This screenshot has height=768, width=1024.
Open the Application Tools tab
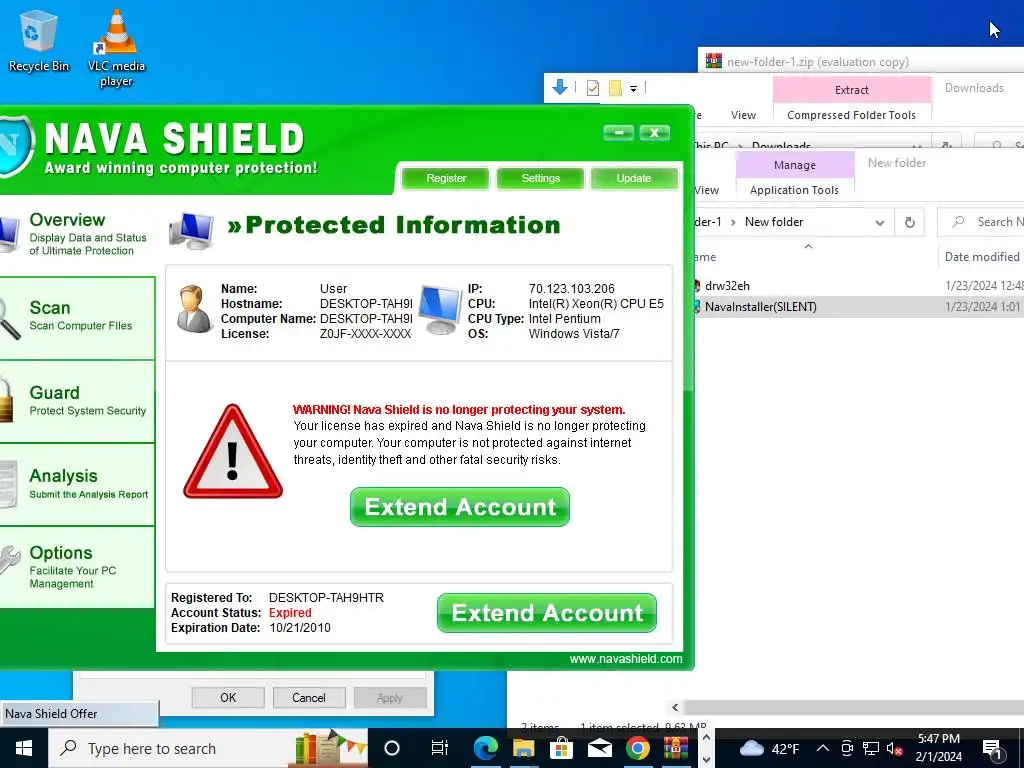click(x=794, y=190)
